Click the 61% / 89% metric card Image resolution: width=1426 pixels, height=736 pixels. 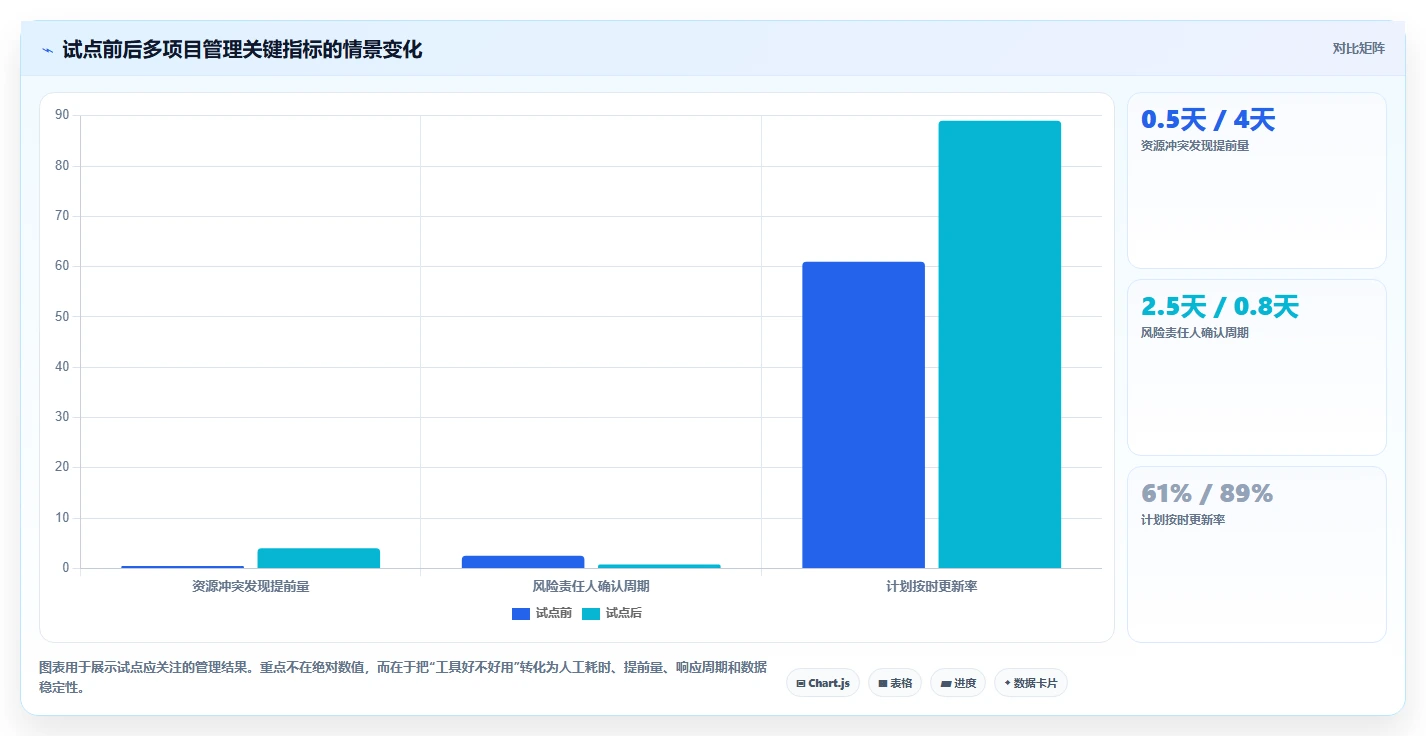tap(1257, 554)
